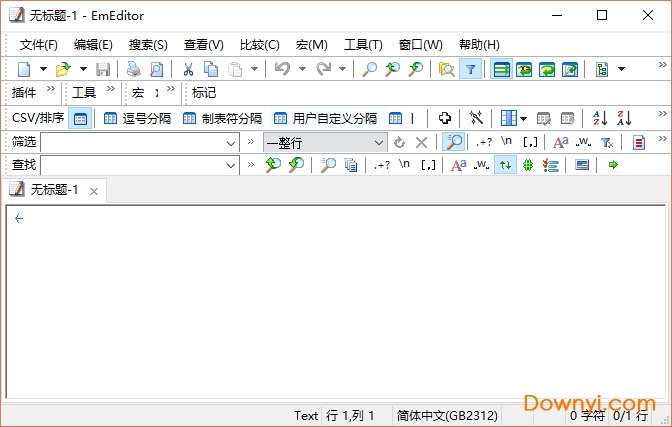Viewport: 672px width, 427px height.
Task: Open Print Preview from the toolbar
Action: click(x=157, y=69)
